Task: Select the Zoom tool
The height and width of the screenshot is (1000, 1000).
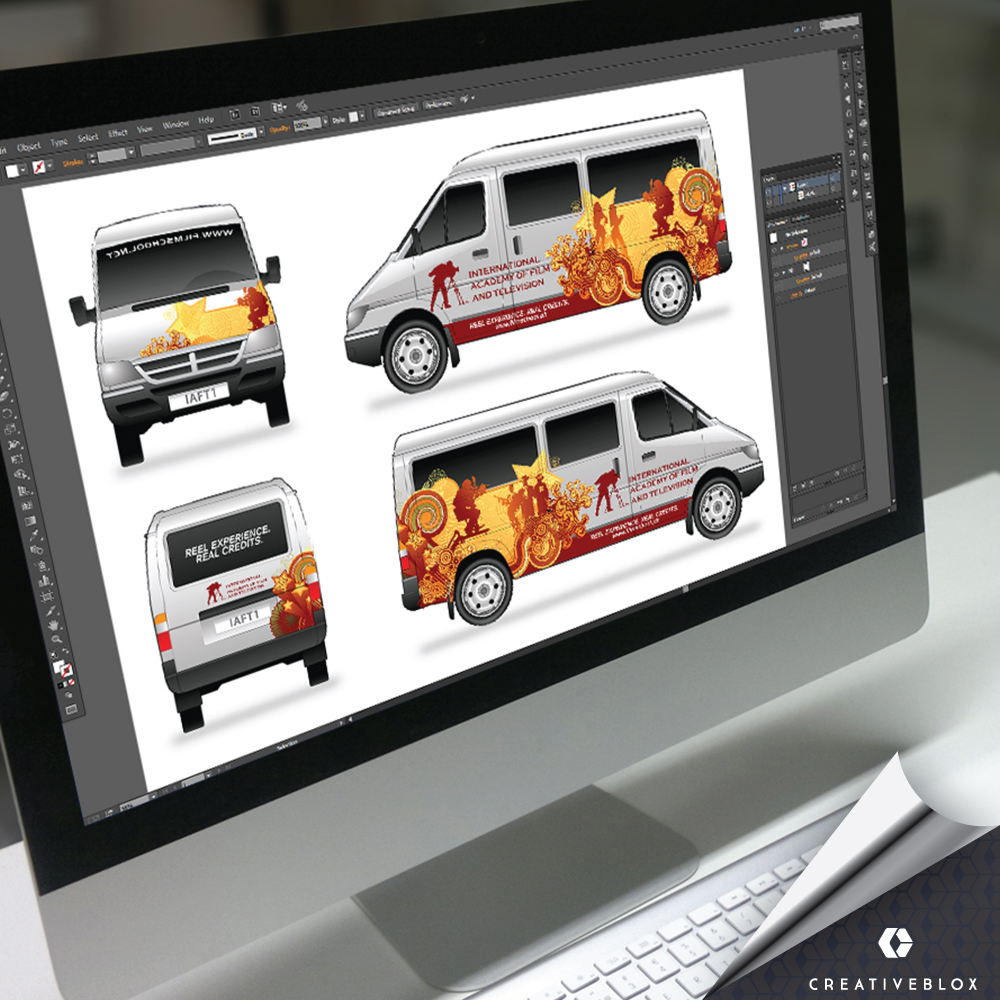Action: tap(57, 640)
